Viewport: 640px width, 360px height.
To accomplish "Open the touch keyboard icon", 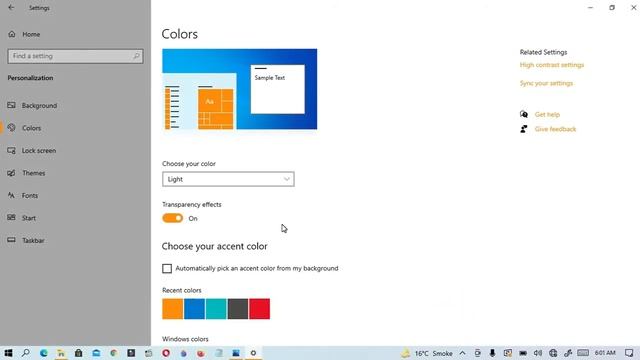I will [x=583, y=353].
